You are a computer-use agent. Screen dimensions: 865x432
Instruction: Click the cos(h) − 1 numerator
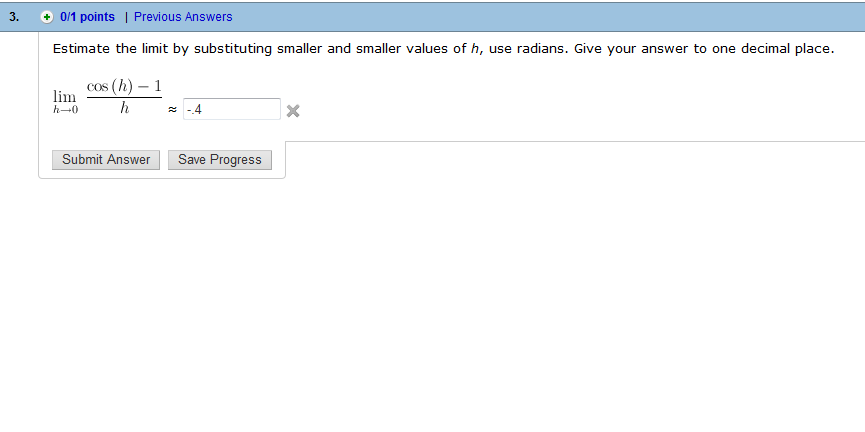pyautogui.click(x=124, y=87)
